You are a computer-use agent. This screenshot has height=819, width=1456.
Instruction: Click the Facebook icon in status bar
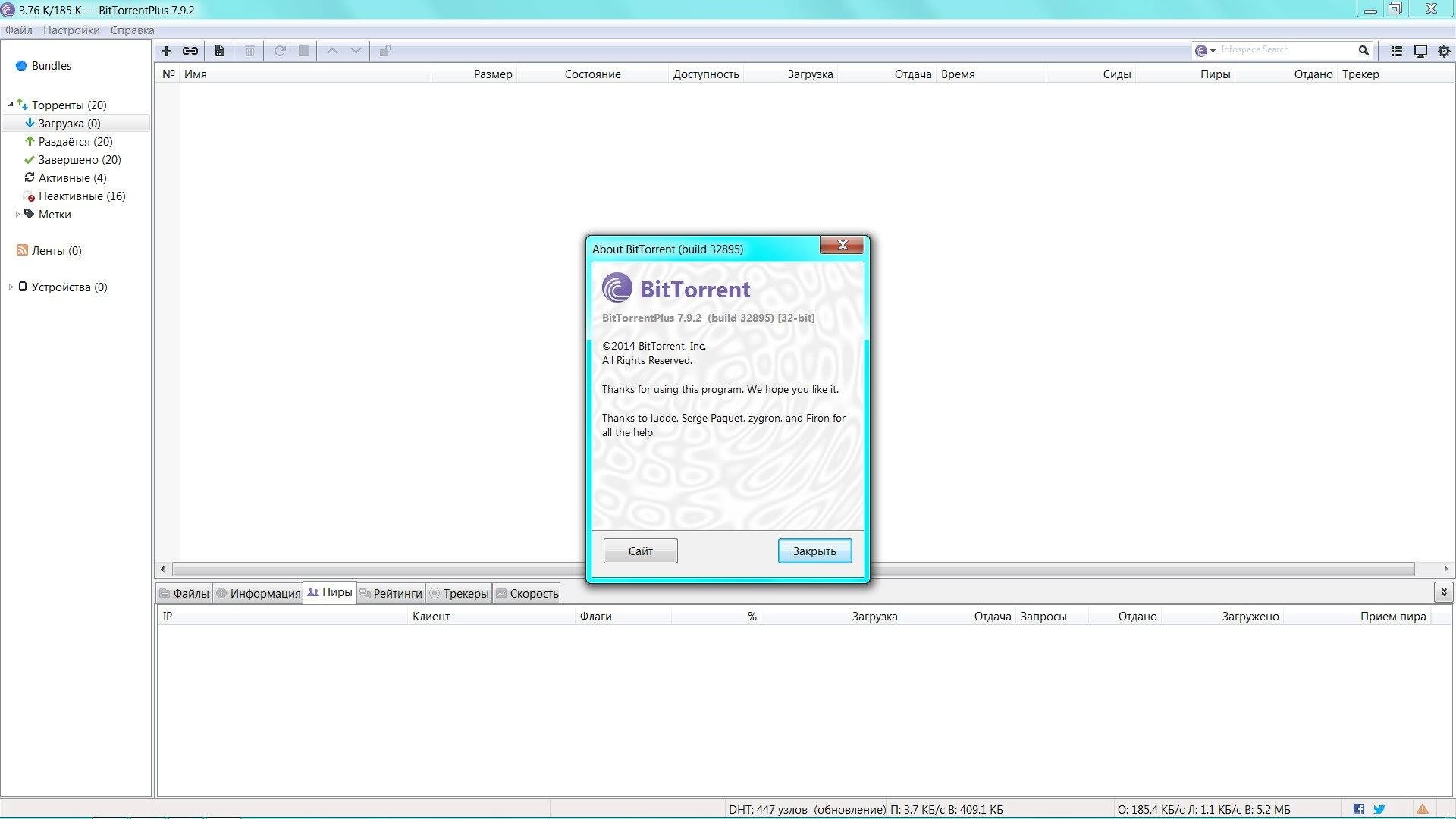[1359, 809]
